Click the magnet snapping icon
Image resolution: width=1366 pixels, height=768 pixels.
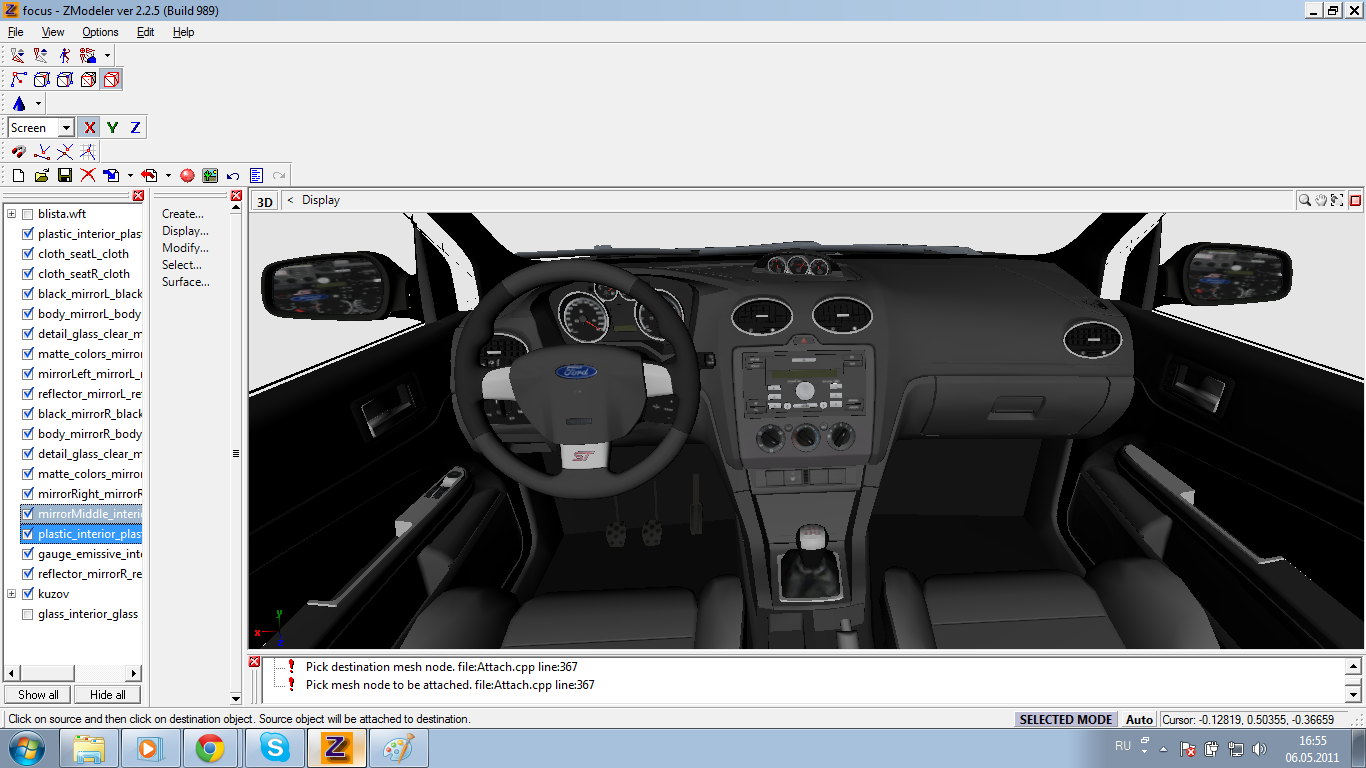click(x=19, y=151)
